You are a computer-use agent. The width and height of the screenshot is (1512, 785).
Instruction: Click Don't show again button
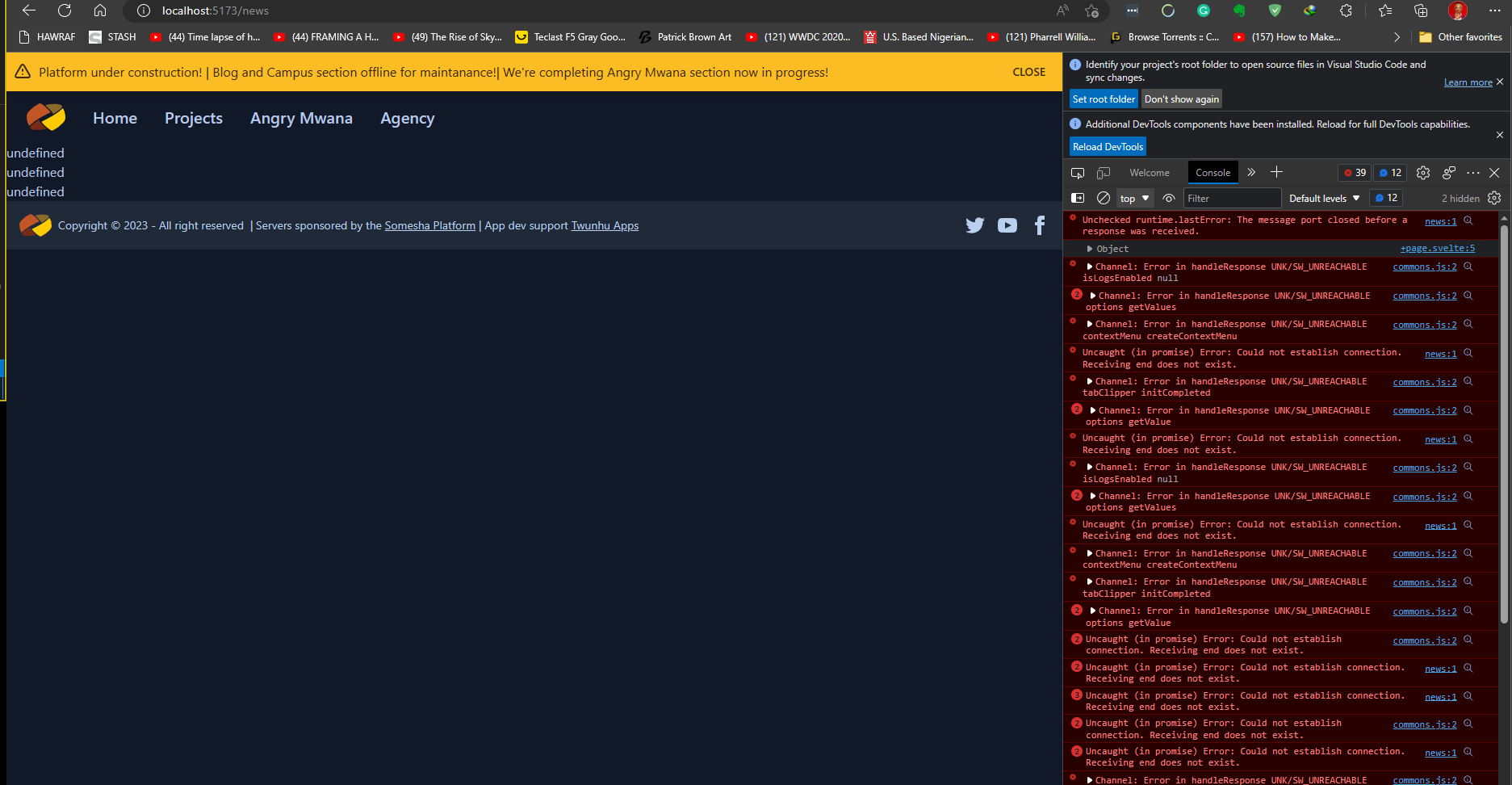pyautogui.click(x=1182, y=99)
